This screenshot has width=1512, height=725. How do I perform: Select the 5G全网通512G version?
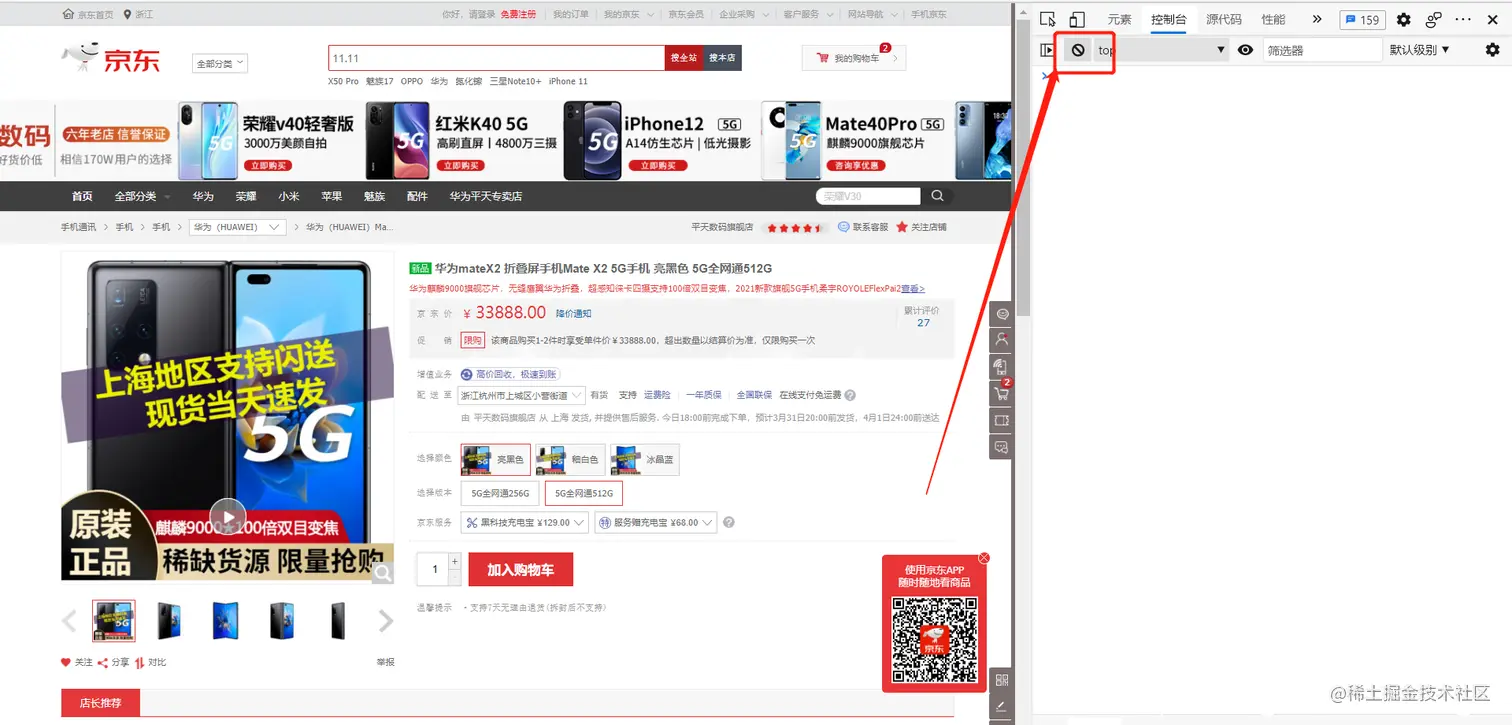(x=584, y=493)
